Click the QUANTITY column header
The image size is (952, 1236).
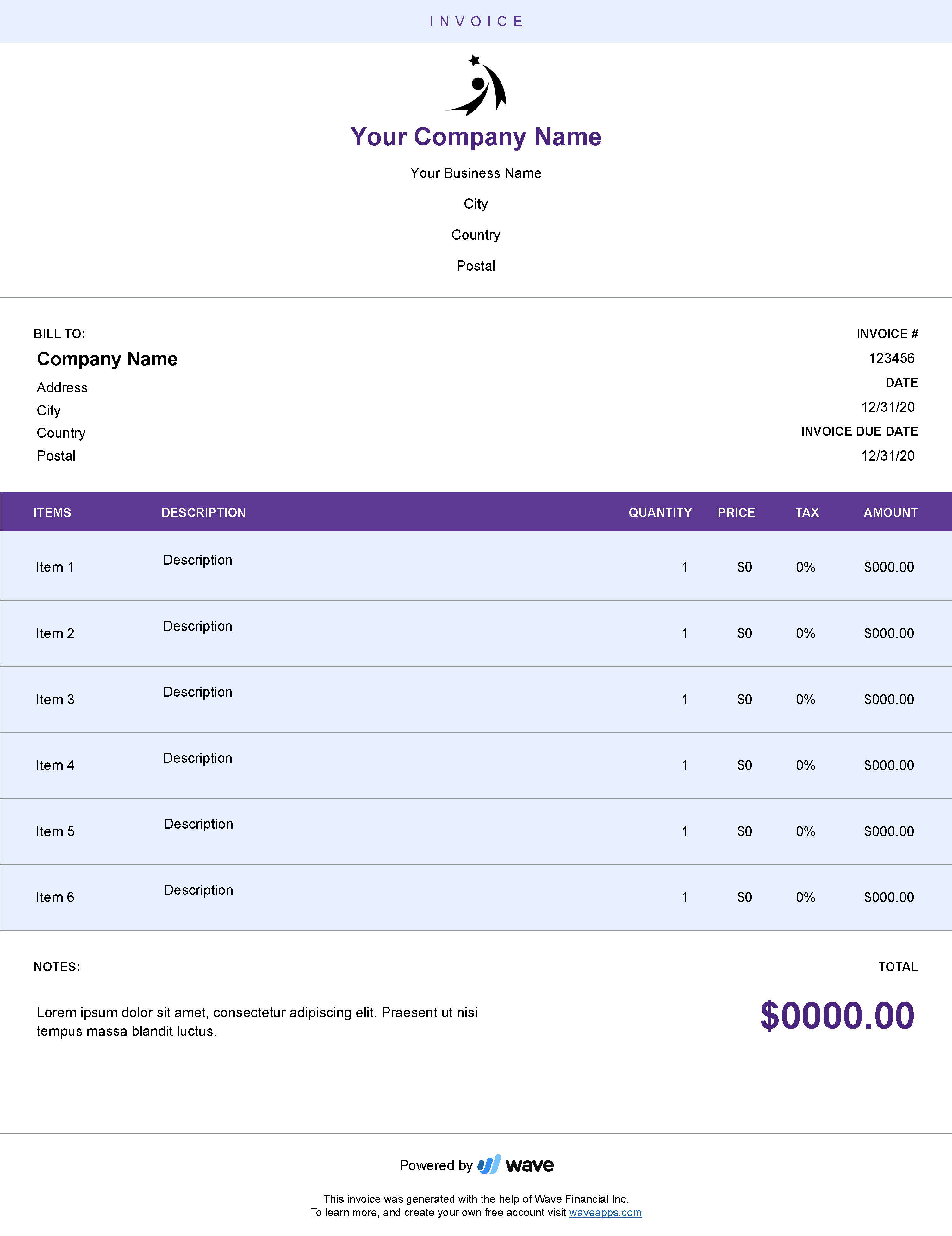click(660, 512)
